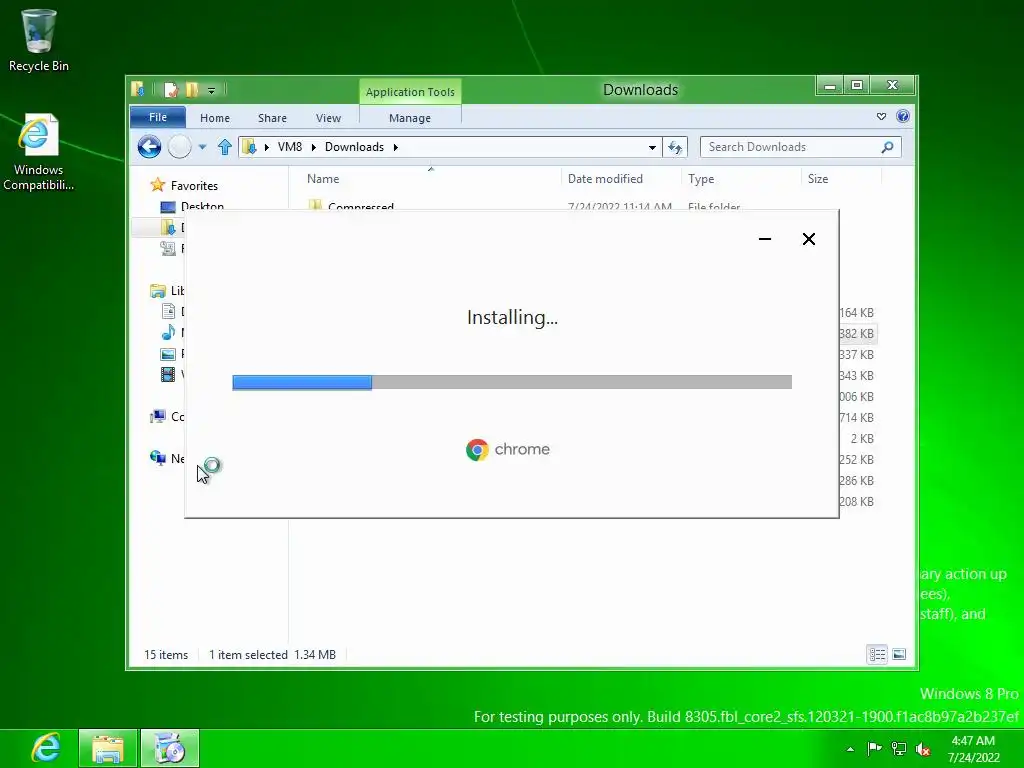Click the muted volume tray icon
1024x768 pixels.
point(923,748)
